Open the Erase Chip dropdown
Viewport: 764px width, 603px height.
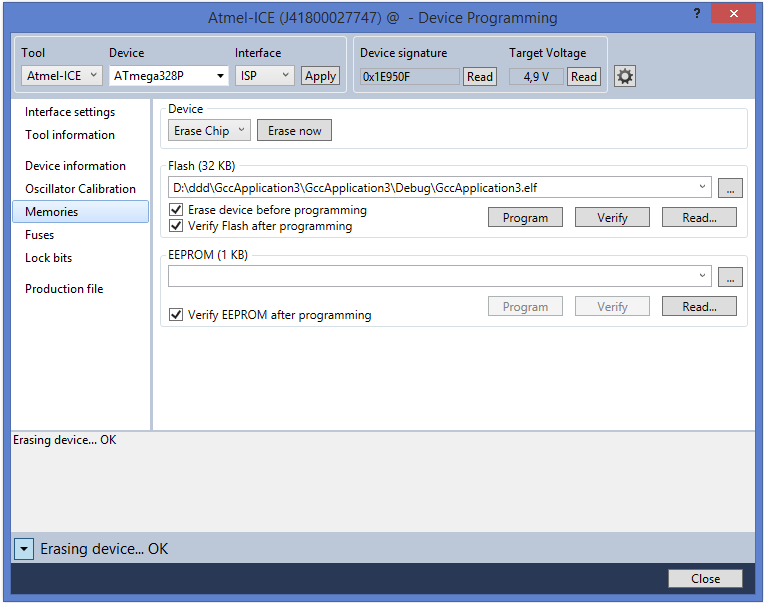(x=209, y=131)
